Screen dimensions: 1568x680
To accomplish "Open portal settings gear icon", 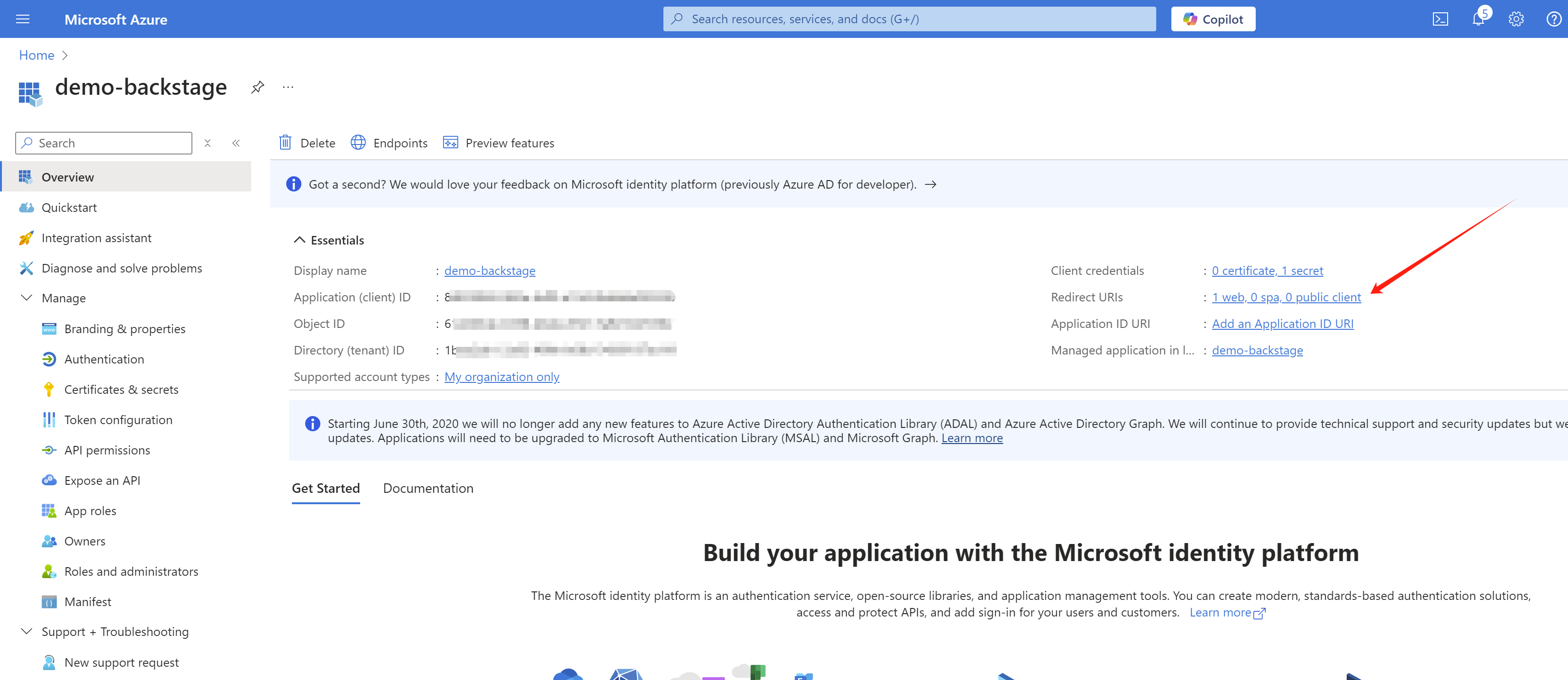I will [x=1516, y=19].
